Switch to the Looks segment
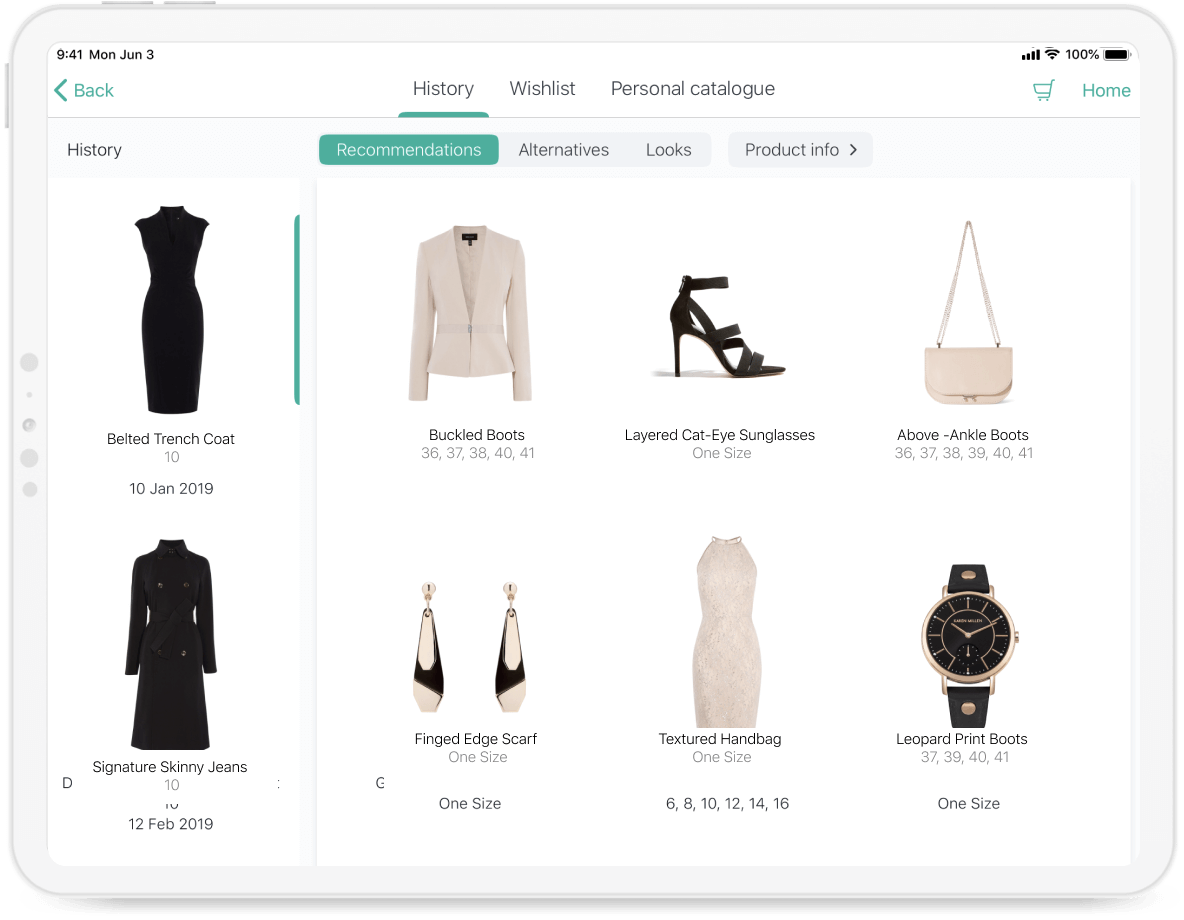1184x920 pixels. (668, 150)
